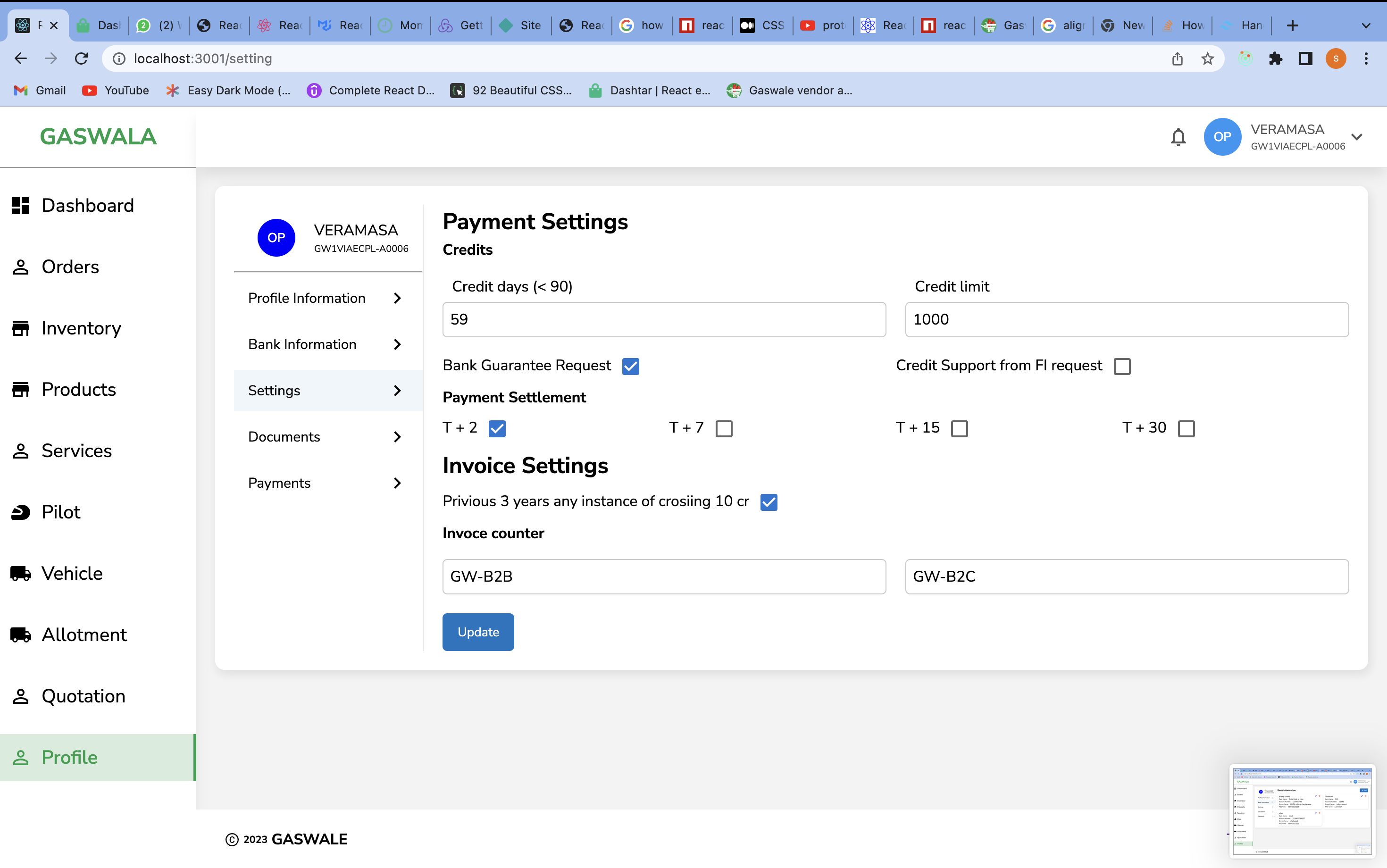The height and width of the screenshot is (868, 1387).
Task: Expand the Documents section chevron
Action: [397, 437]
